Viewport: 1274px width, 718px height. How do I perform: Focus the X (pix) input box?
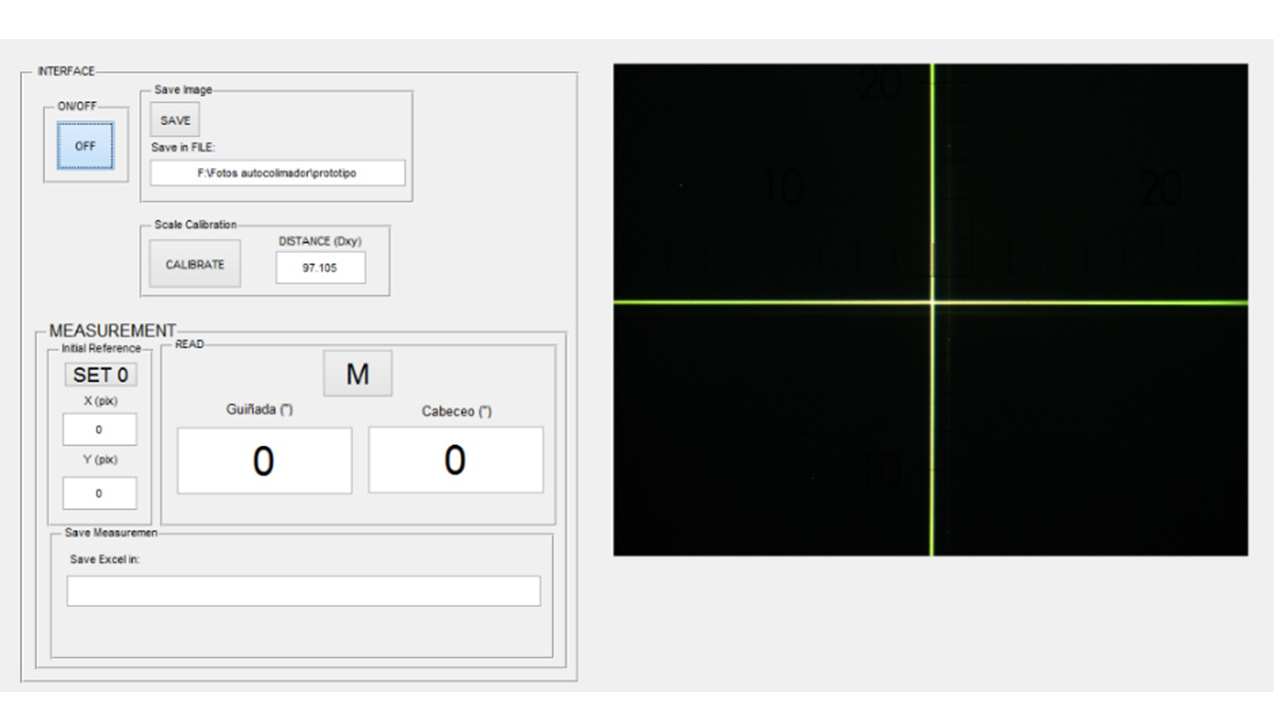click(99, 429)
